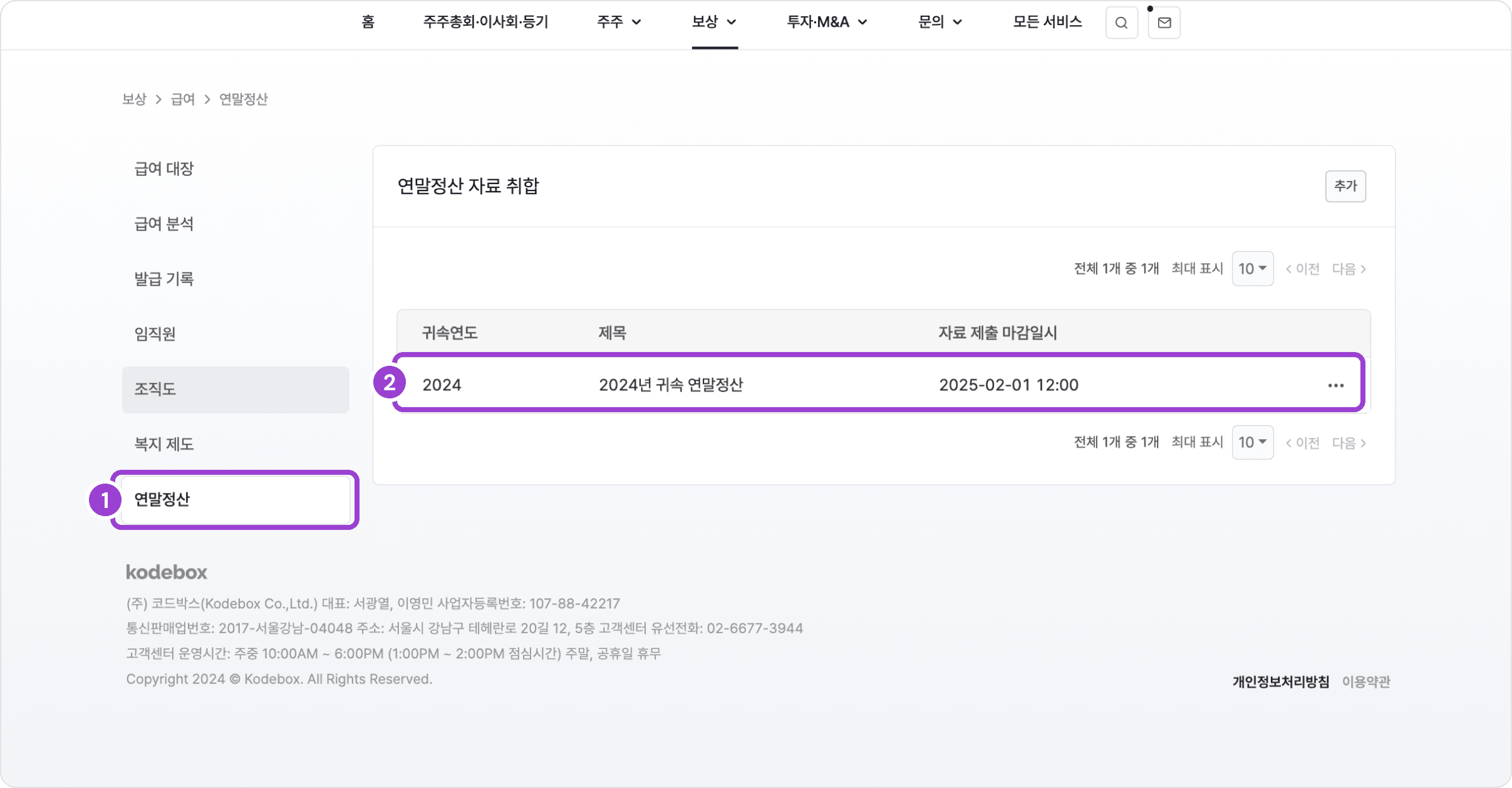This screenshot has width=1512, height=788.
Task: Open bottom 최대 표시 count dropdown
Action: (1252, 443)
